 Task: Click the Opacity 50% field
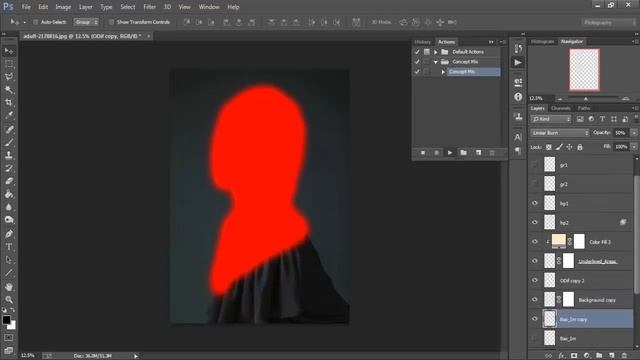[621, 133]
